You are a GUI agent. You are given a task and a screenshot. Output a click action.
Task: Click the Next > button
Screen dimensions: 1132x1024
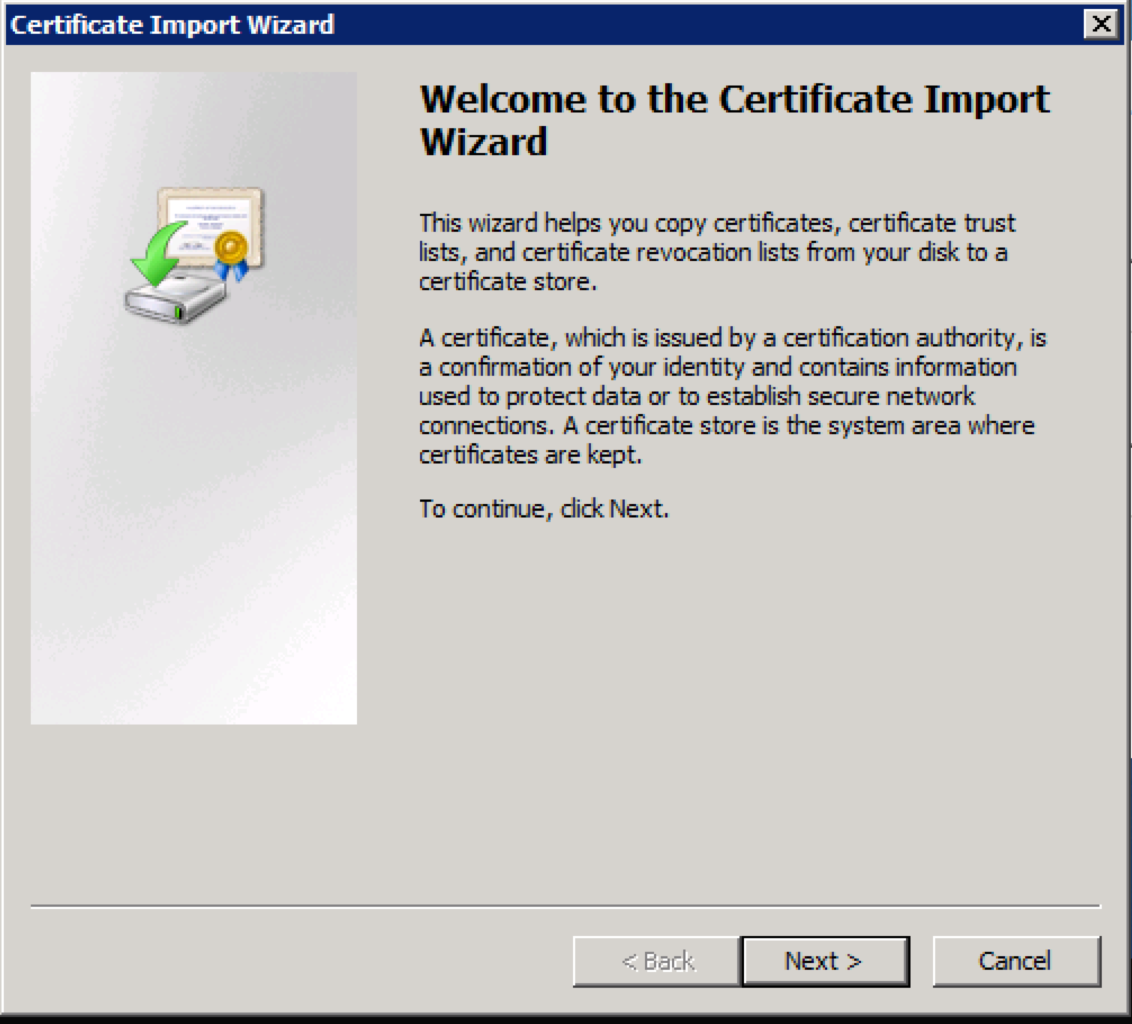[825, 961]
